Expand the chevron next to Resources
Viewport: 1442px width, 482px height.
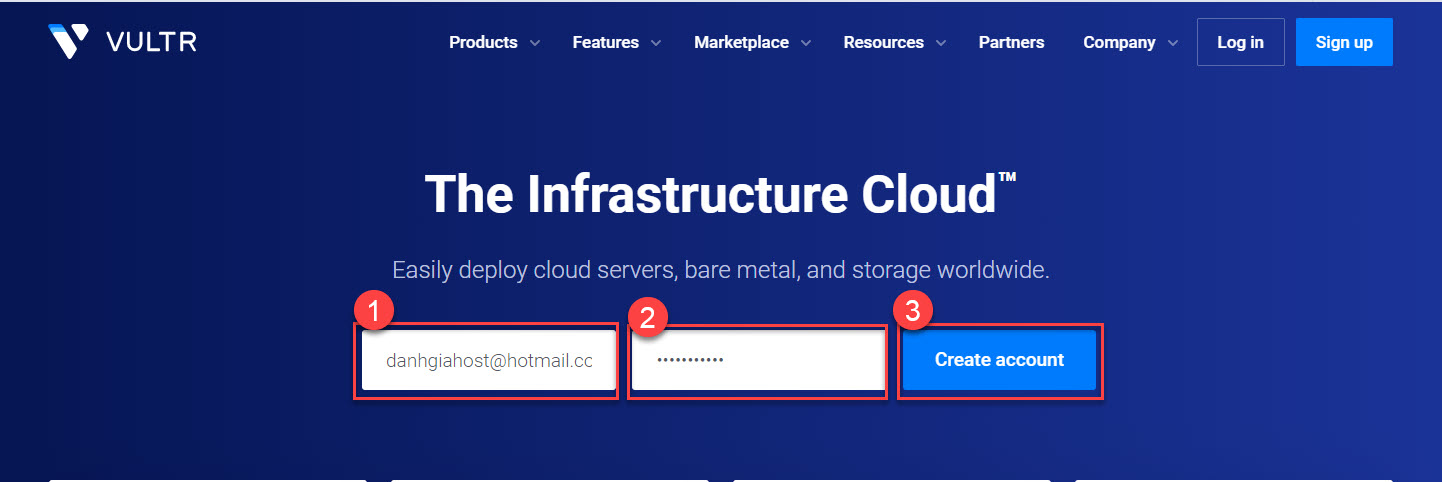point(941,43)
